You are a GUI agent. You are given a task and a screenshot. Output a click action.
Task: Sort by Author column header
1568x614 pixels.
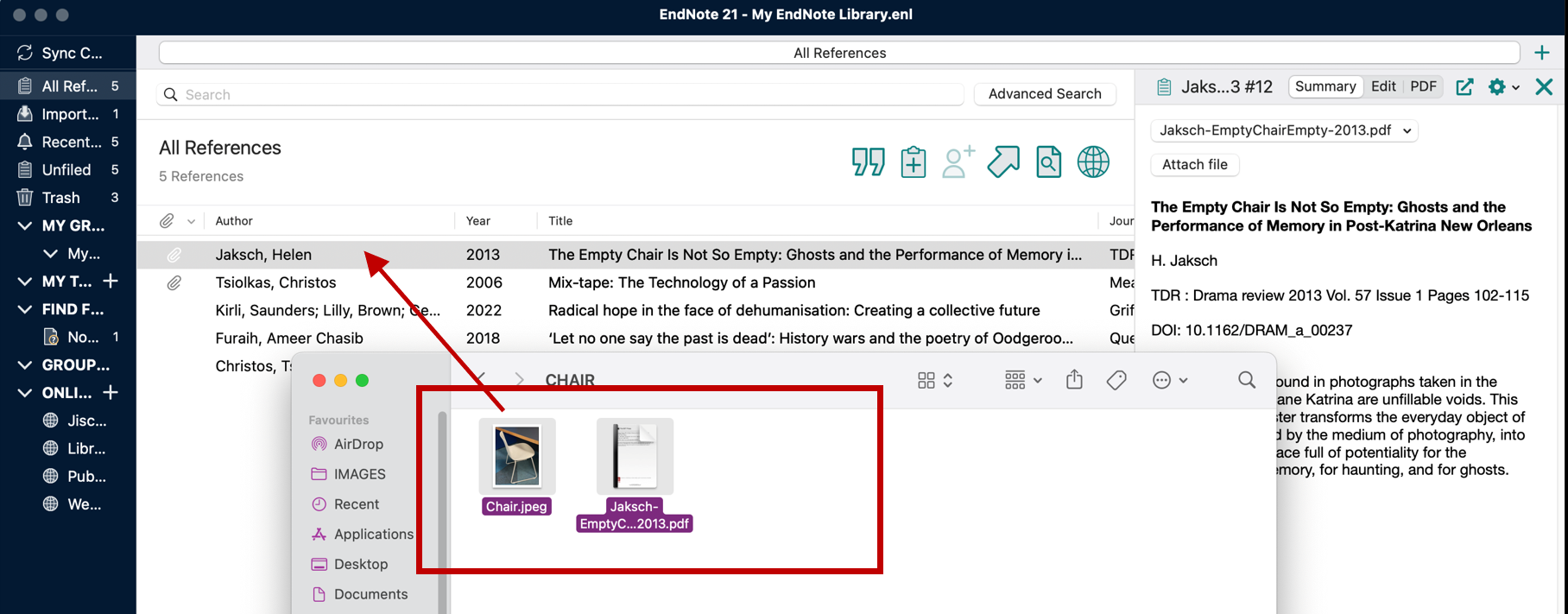pyautogui.click(x=234, y=221)
